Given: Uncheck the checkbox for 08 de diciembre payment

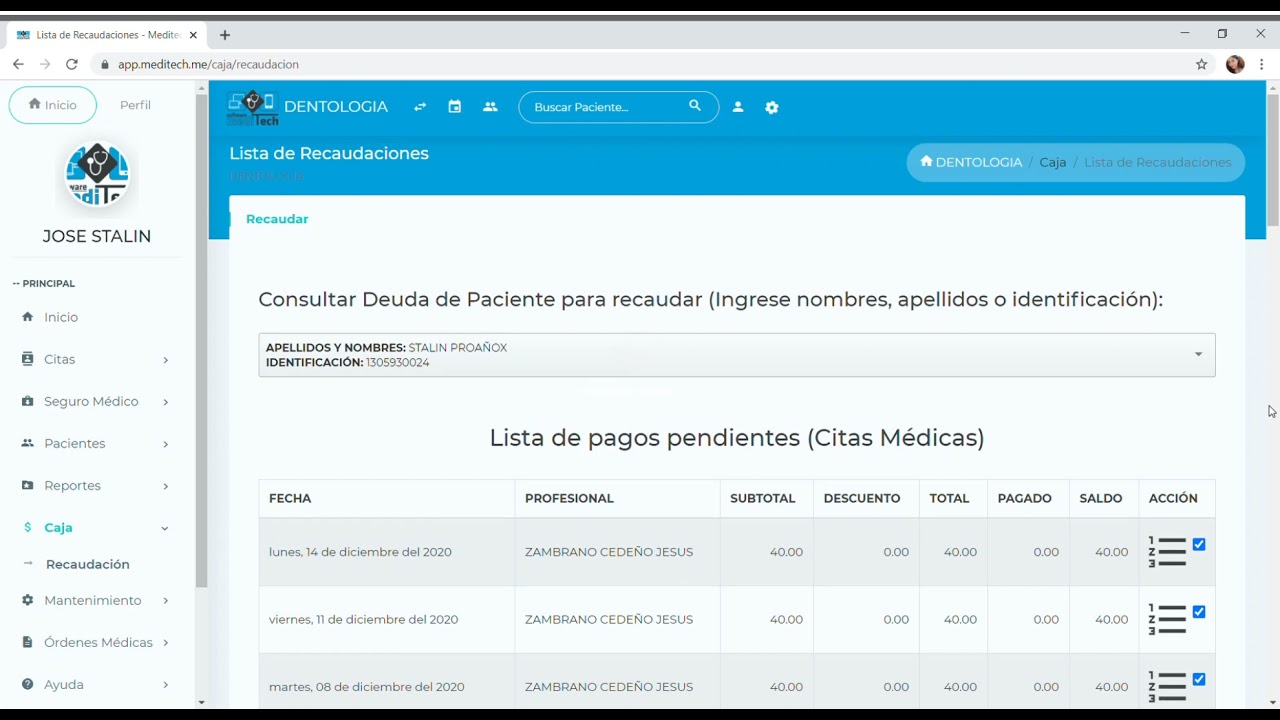Looking at the screenshot, I should coord(1199,679).
